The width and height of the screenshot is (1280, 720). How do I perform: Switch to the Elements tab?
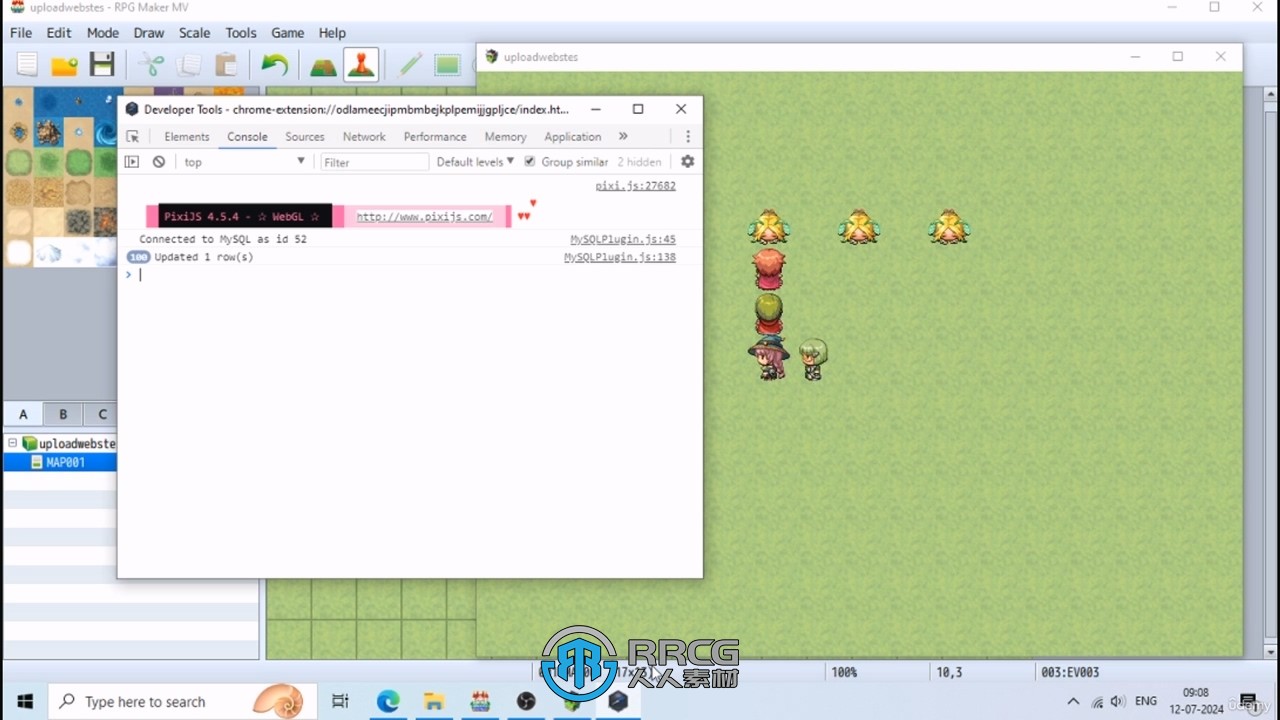tap(187, 137)
